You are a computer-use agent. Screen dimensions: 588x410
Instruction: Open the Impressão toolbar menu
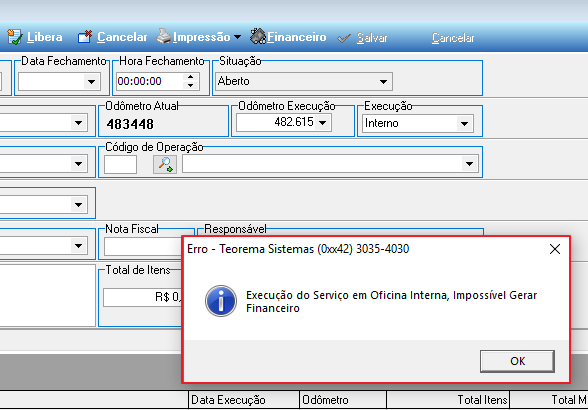pos(201,37)
